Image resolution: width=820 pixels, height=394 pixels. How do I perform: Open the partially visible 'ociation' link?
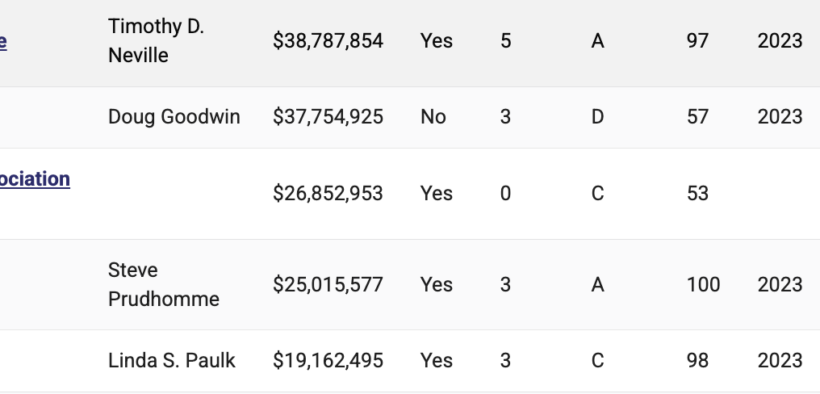35,179
